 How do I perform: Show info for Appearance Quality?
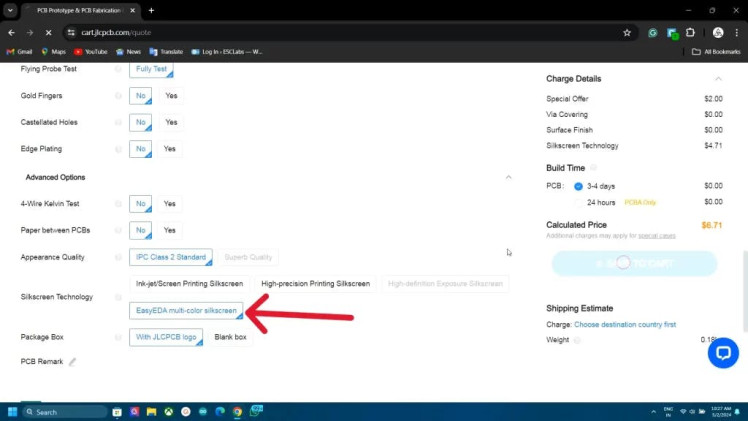click(118, 257)
